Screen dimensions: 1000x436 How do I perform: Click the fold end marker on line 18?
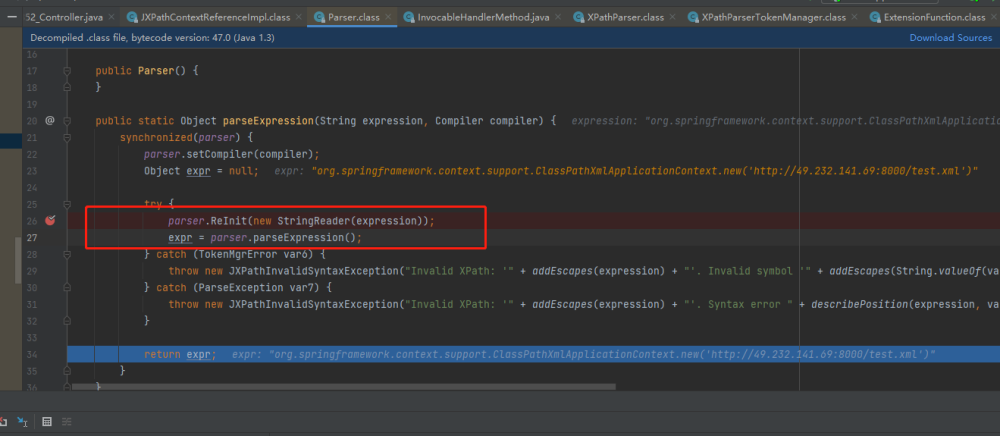(x=67, y=87)
